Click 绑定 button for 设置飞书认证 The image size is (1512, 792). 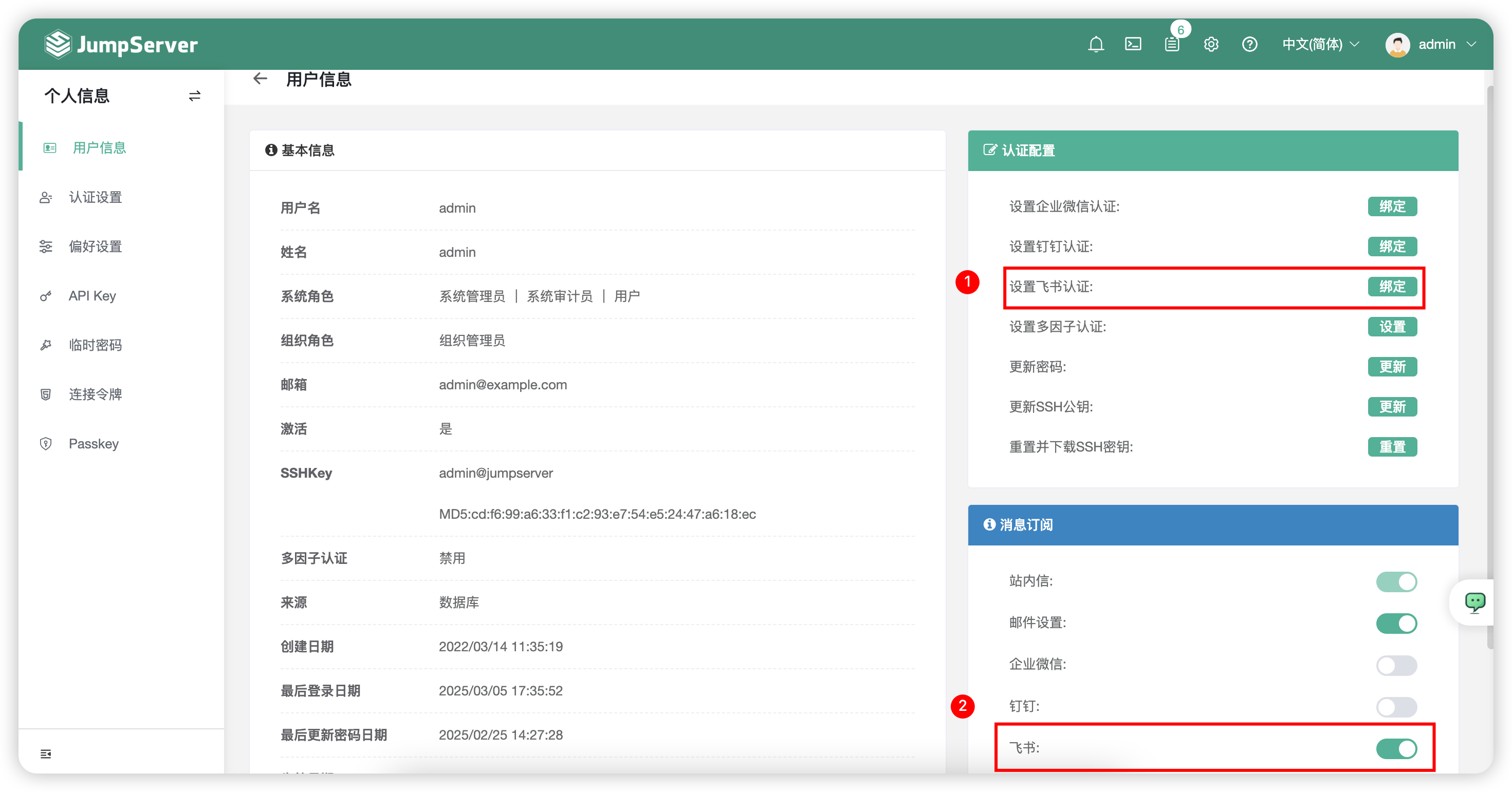(x=1392, y=287)
